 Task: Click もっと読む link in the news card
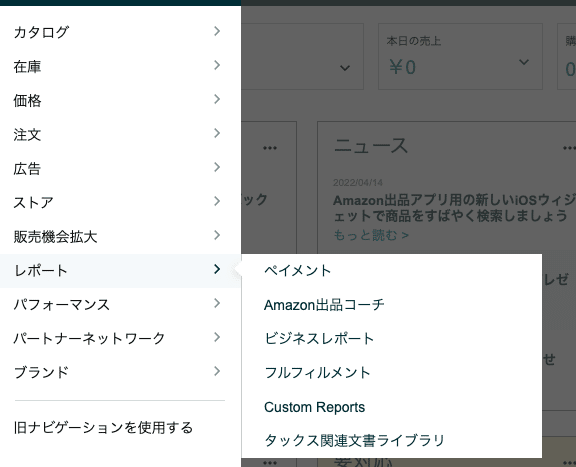click(371, 235)
